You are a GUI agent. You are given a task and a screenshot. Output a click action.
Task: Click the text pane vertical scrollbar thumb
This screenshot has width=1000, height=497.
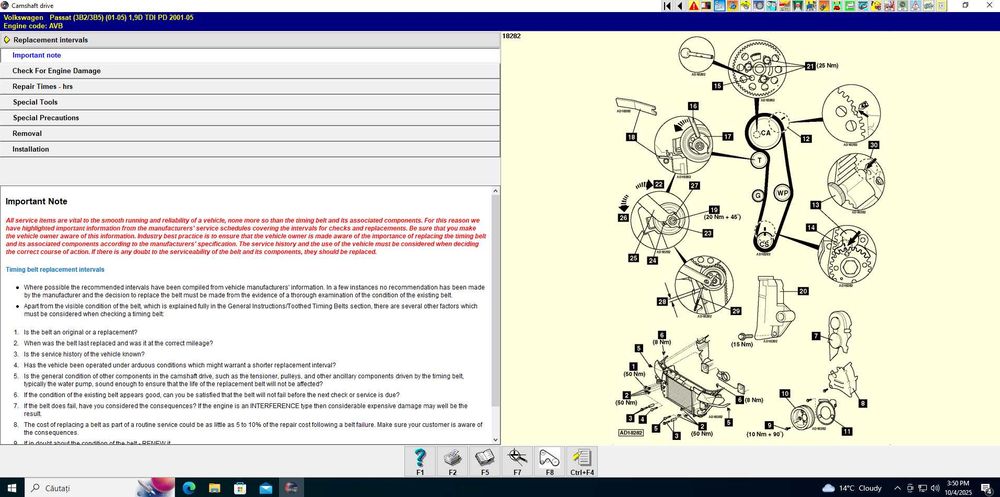point(496,300)
